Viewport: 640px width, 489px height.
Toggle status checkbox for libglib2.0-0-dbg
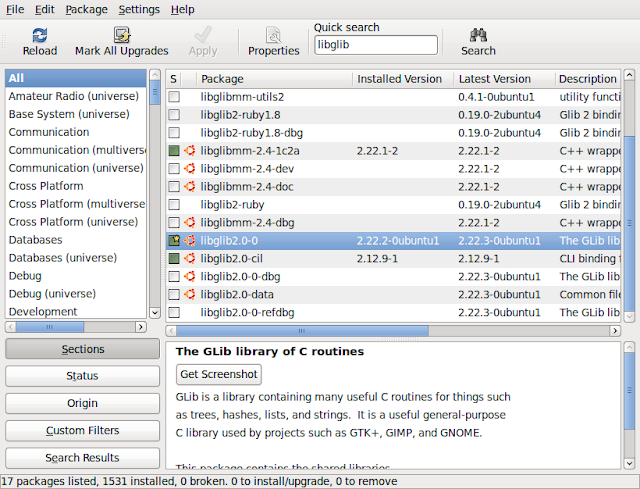coord(174,276)
